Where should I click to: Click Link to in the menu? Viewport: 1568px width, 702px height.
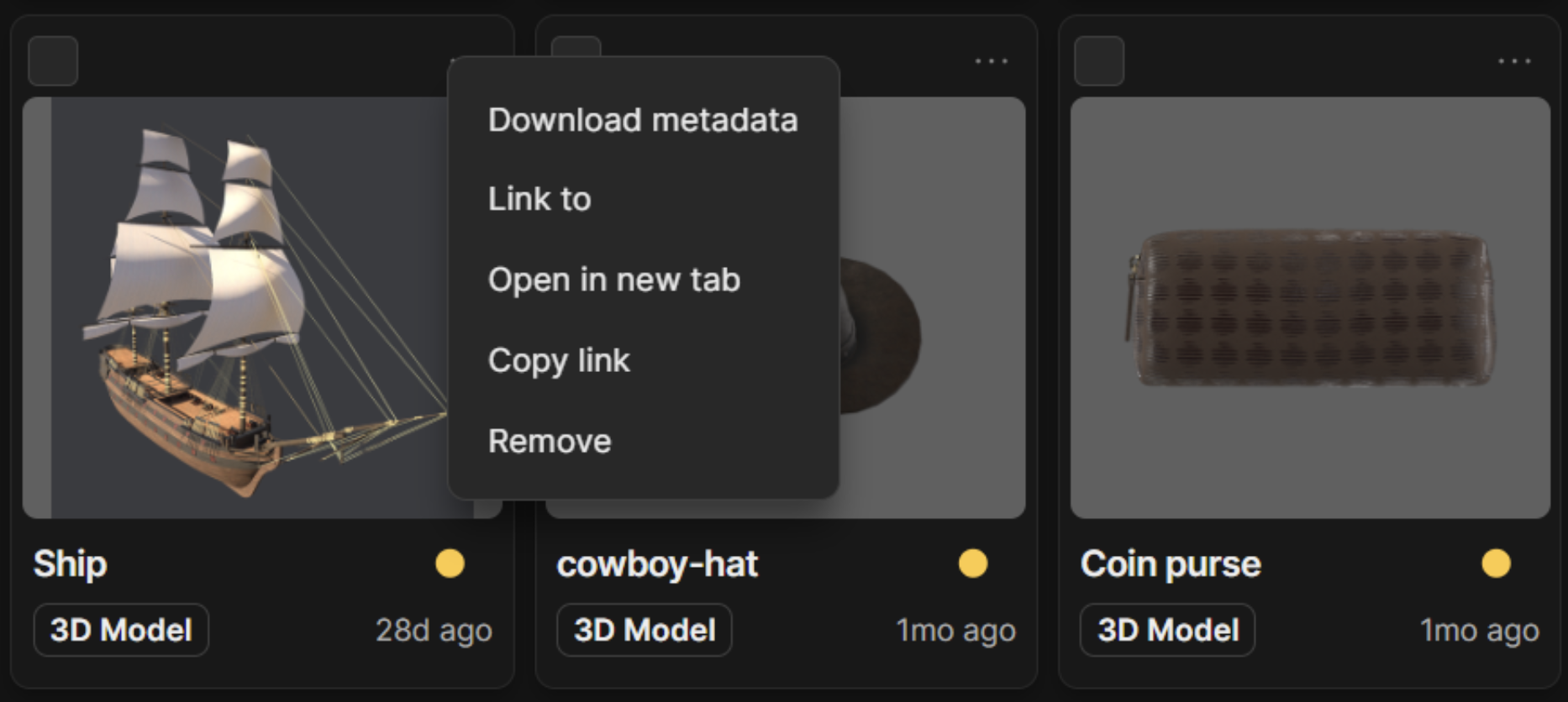[x=539, y=199]
